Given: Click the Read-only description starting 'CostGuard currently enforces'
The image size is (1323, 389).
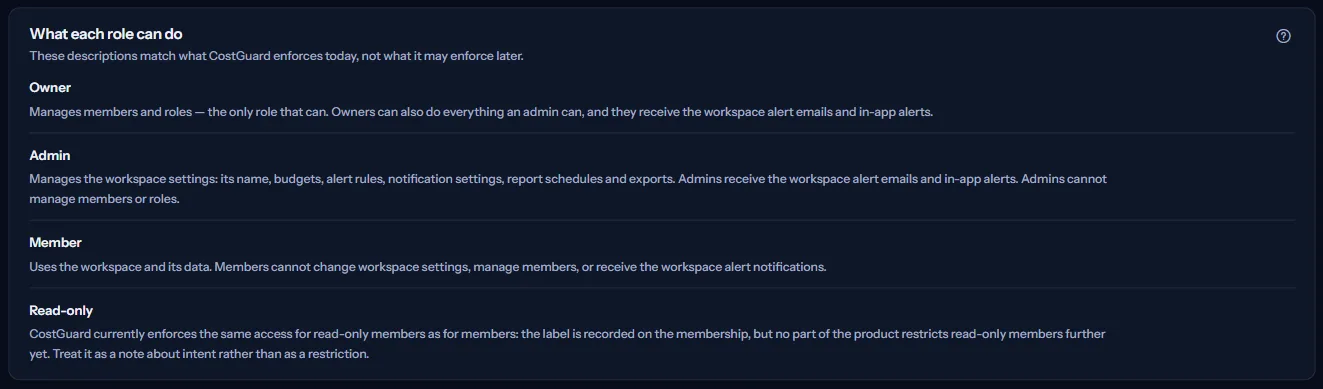Looking at the screenshot, I should 567,344.
